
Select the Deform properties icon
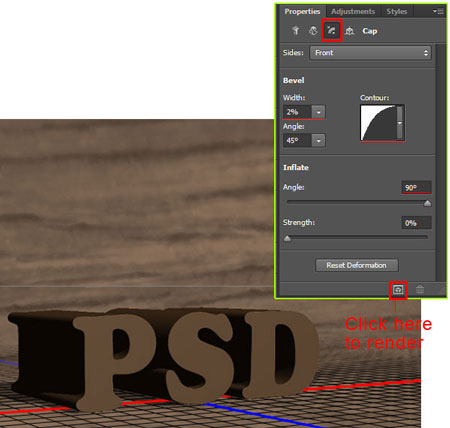tap(313, 31)
